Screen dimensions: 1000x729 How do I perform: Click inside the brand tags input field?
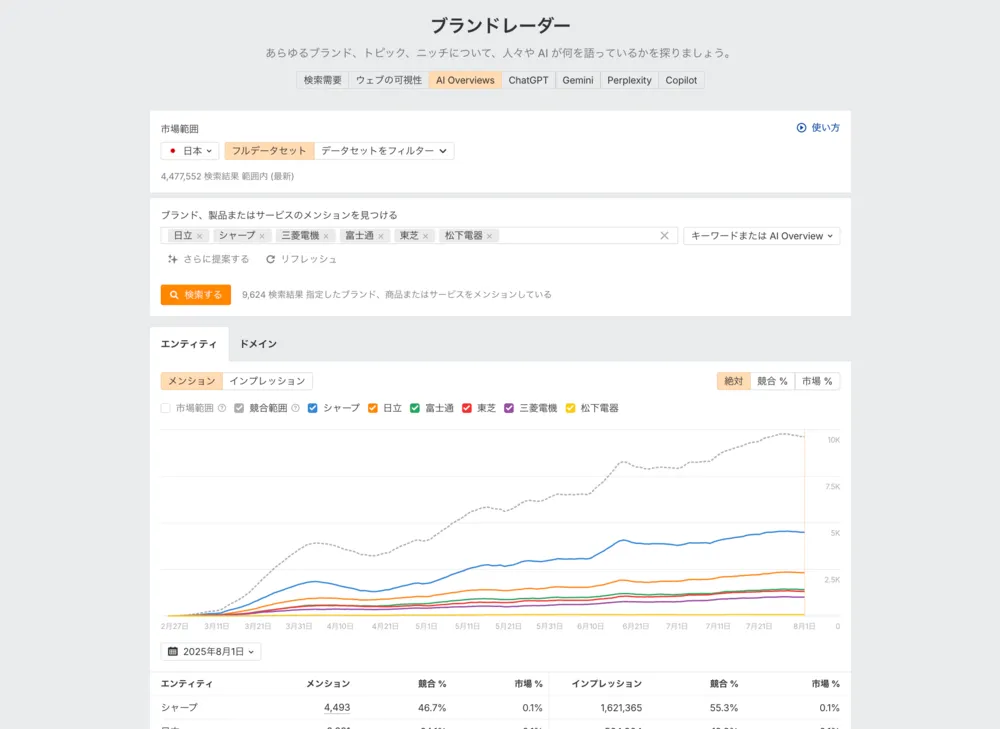coord(418,236)
